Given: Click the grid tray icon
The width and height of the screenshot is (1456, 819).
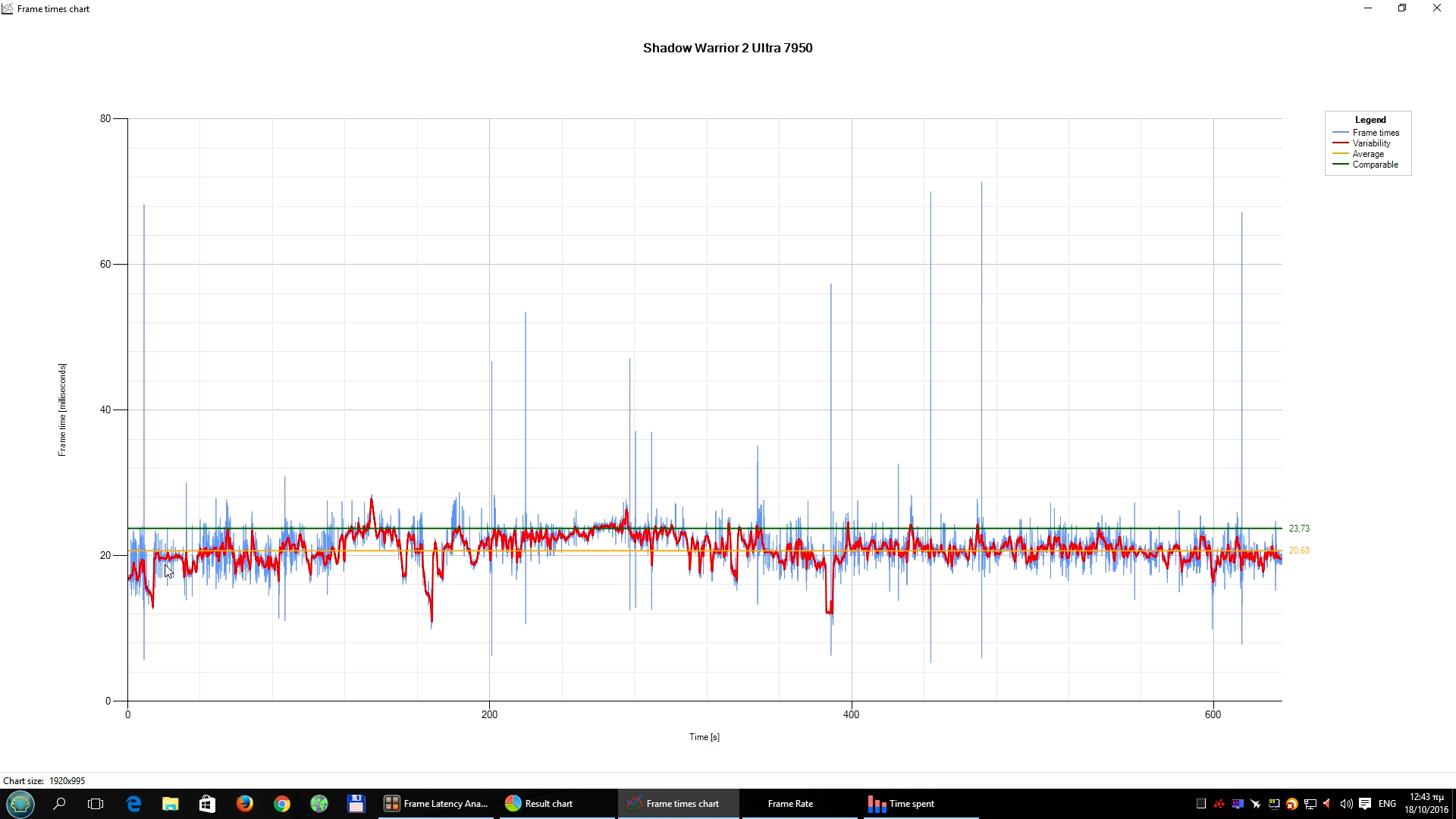Looking at the screenshot, I should [1200, 804].
